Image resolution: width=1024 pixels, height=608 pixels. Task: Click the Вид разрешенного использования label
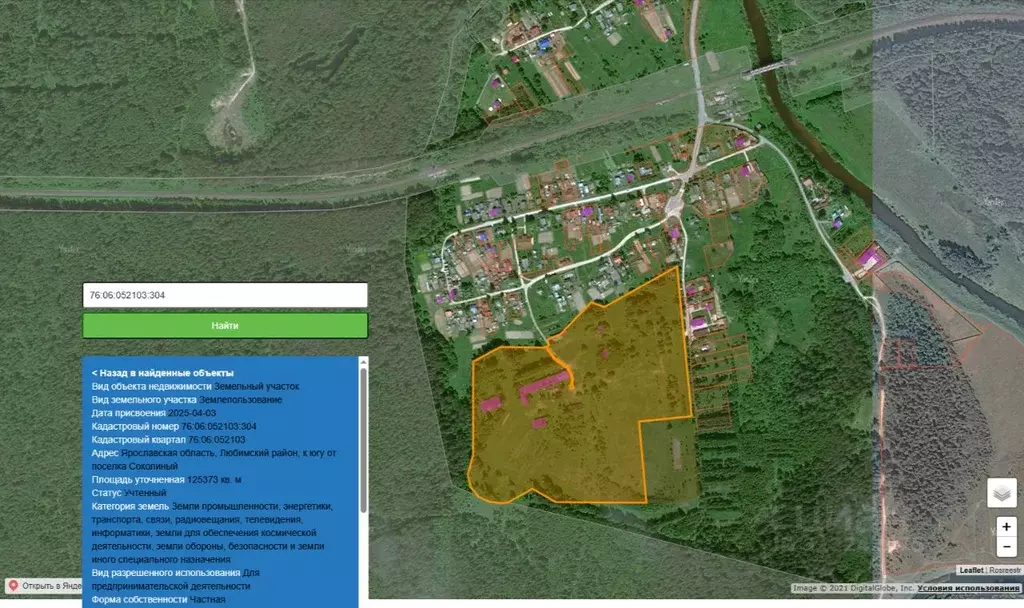(166, 573)
